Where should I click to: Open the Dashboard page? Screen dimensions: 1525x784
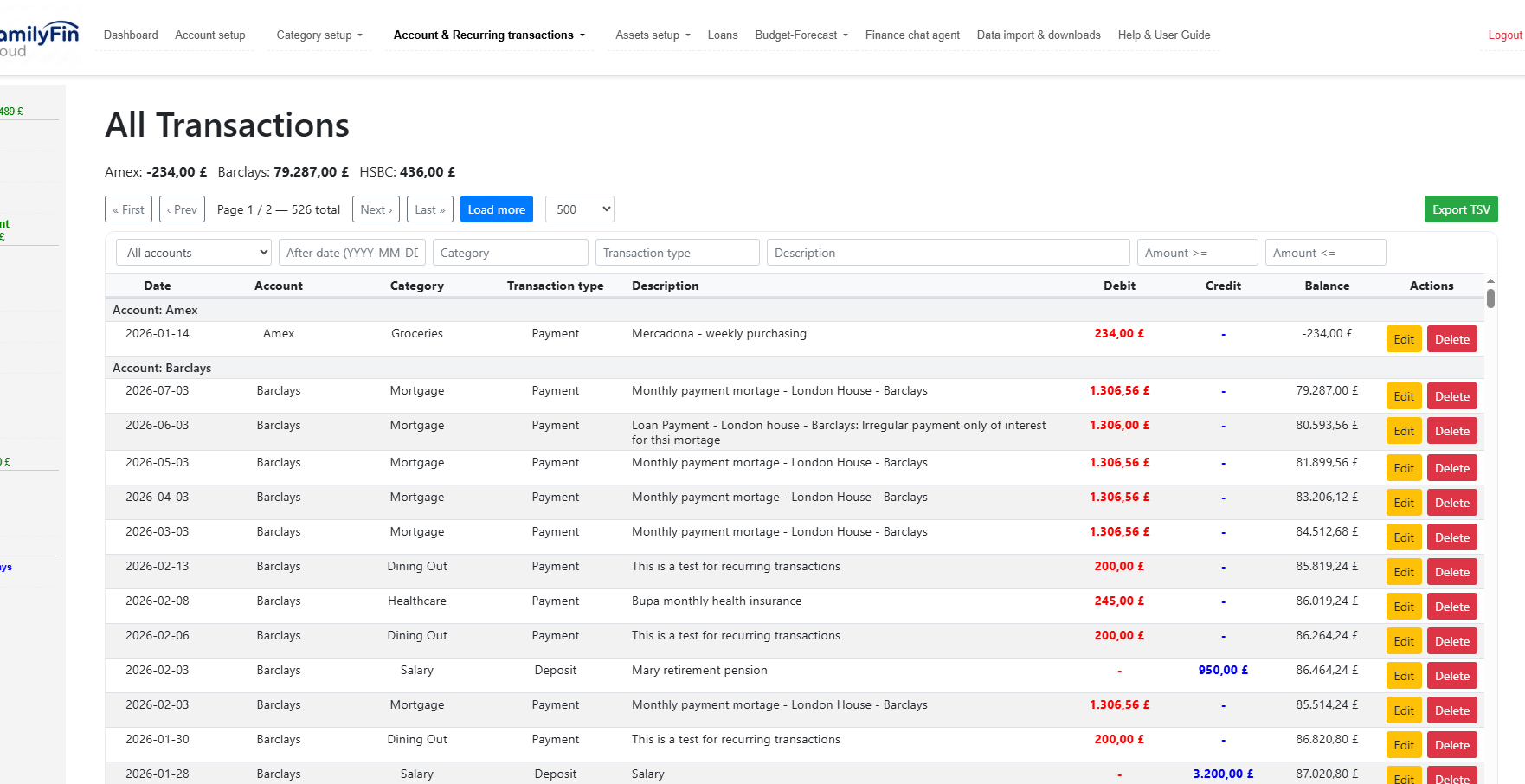click(x=131, y=35)
